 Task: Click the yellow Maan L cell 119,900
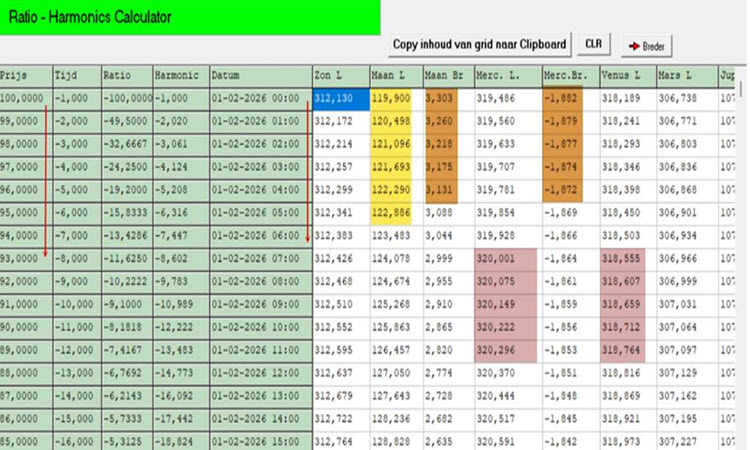397,99
